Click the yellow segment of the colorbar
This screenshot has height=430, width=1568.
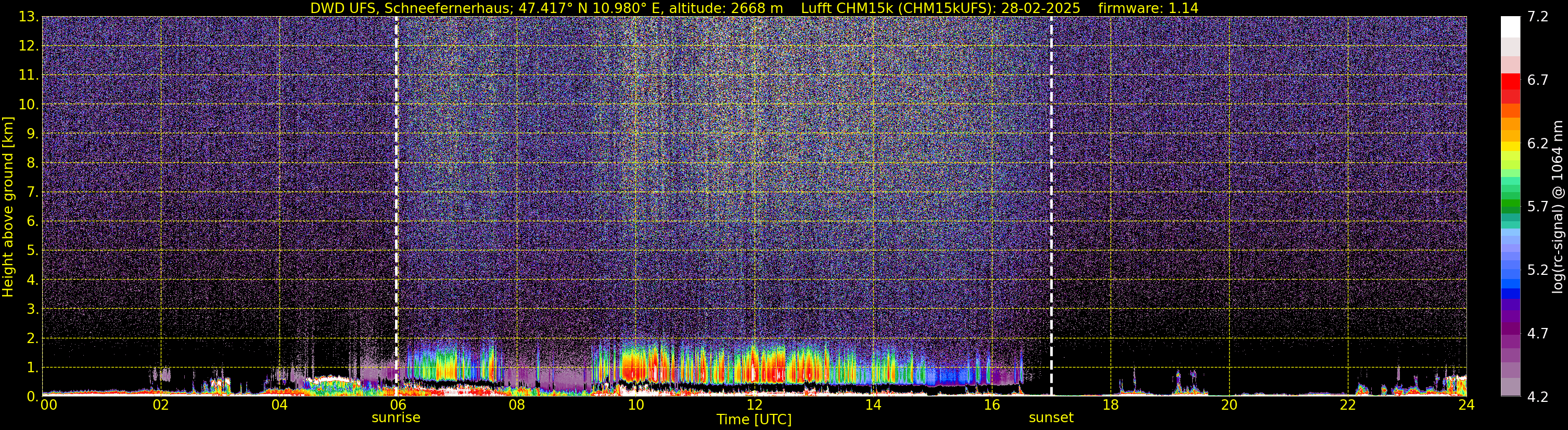tap(1511, 147)
